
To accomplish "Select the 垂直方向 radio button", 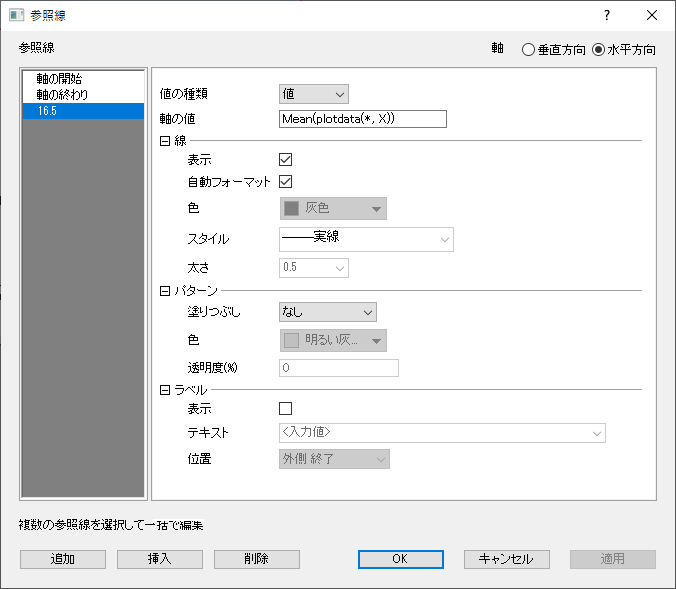I will tap(528, 50).
